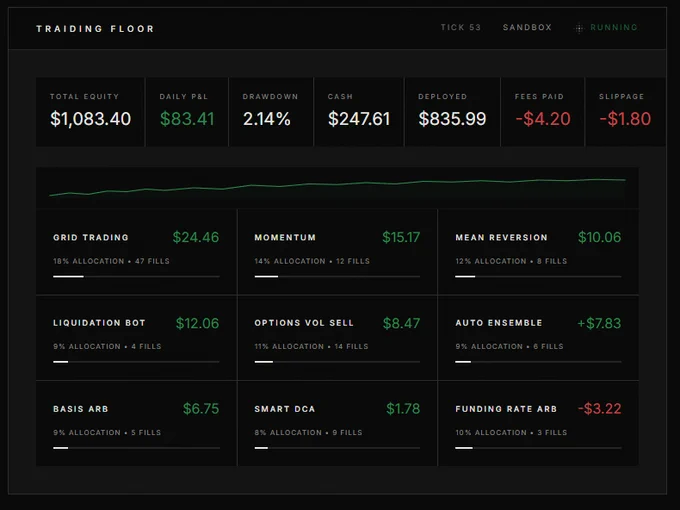680x510 pixels.
Task: Open the FUNDING RATE ARB label
Action: pyautogui.click(x=506, y=409)
